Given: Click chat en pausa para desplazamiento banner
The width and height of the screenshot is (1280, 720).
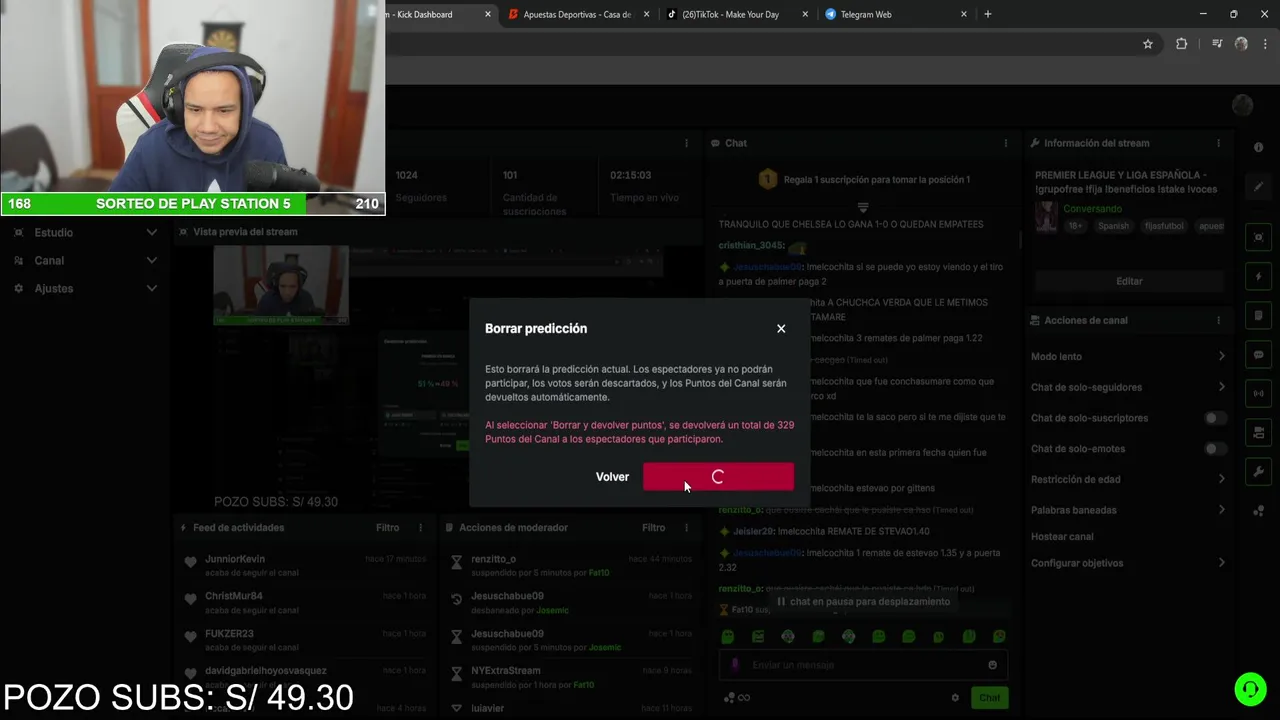Looking at the screenshot, I should click(864, 602).
